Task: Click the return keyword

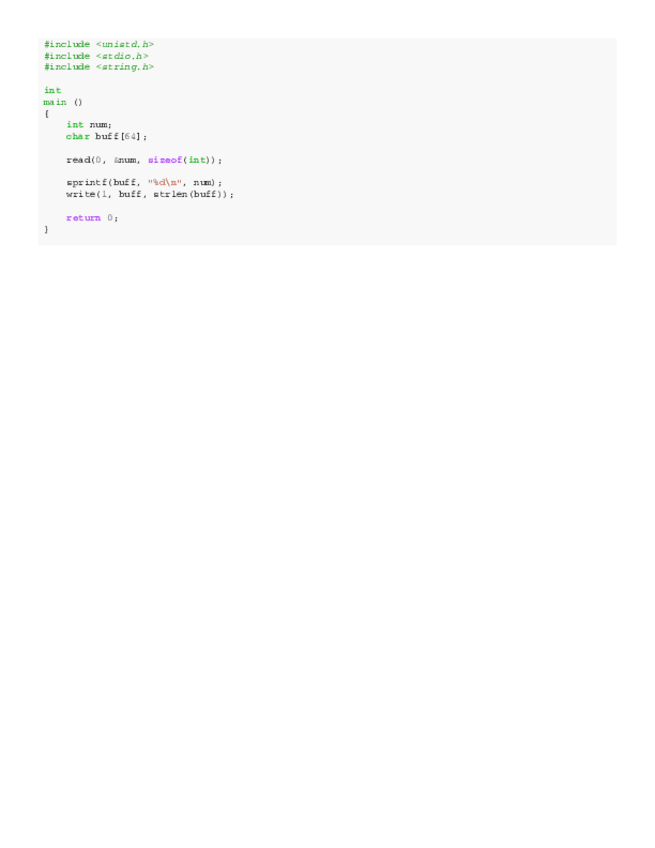Action: [x=83, y=218]
